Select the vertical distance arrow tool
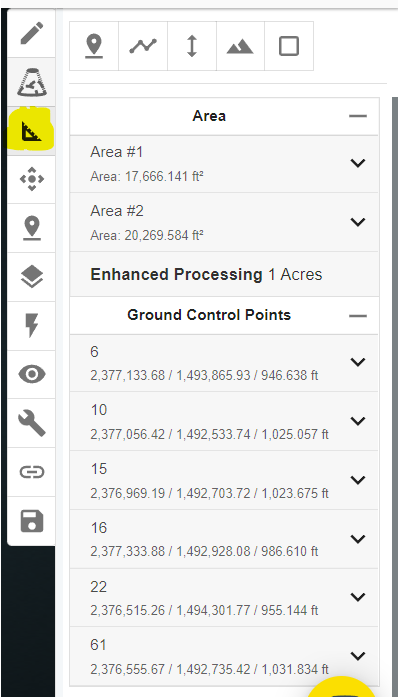Image resolution: width=398 pixels, height=697 pixels. (x=192, y=46)
